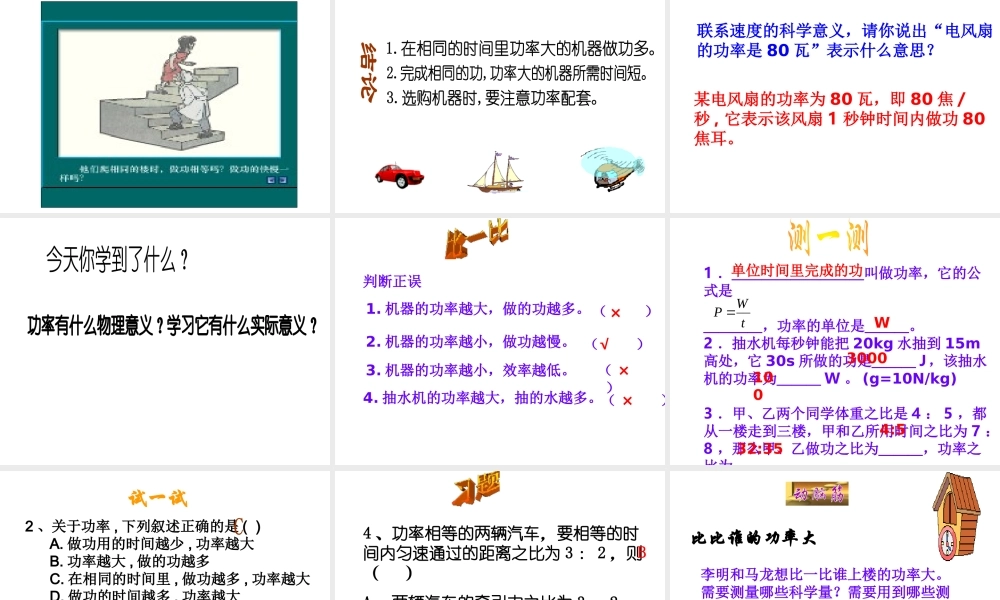The height and width of the screenshot is (600, 1000).
Task: Click statement 4 抽水机的功率越大
Action: point(479,398)
